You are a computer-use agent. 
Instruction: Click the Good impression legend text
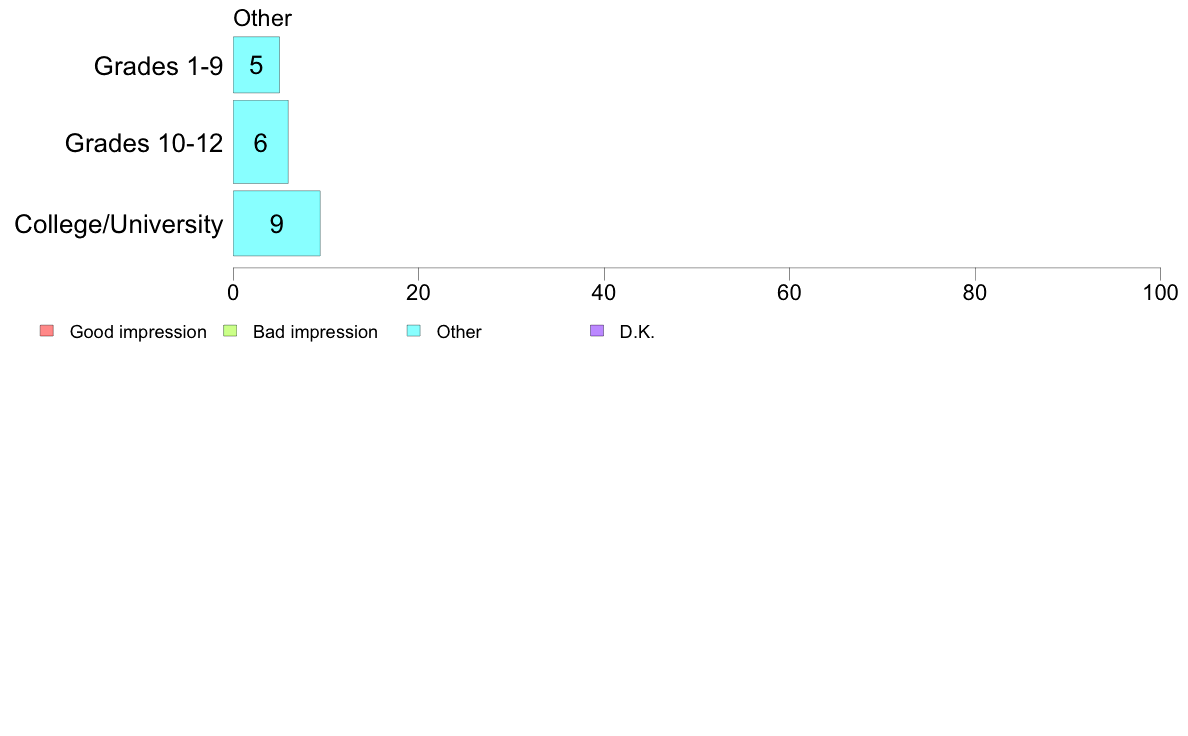coord(138,332)
